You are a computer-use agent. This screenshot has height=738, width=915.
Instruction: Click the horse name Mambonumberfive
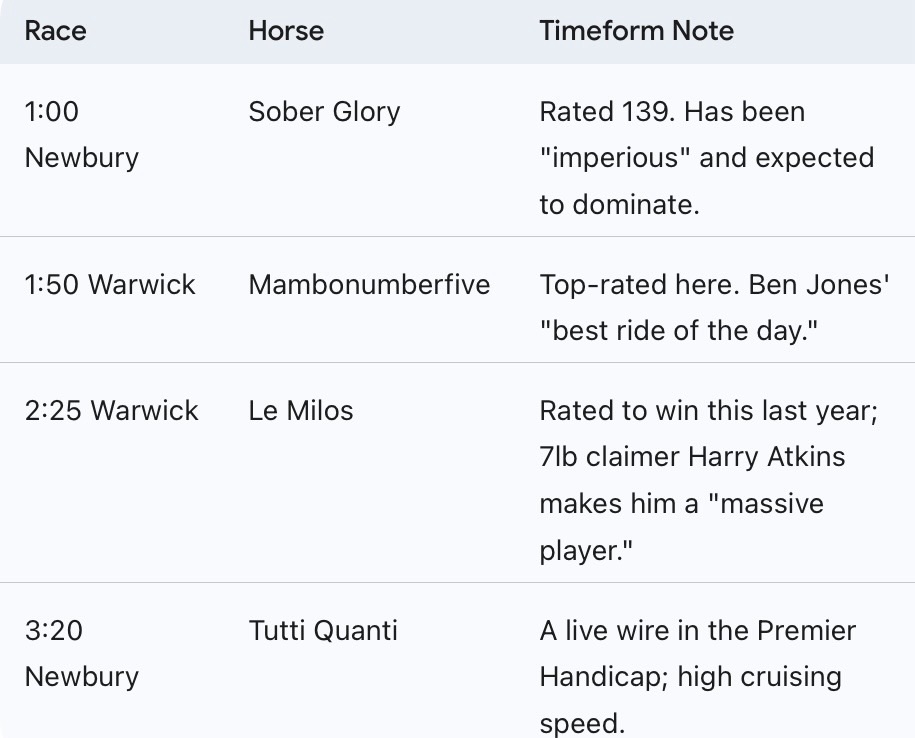click(x=369, y=284)
